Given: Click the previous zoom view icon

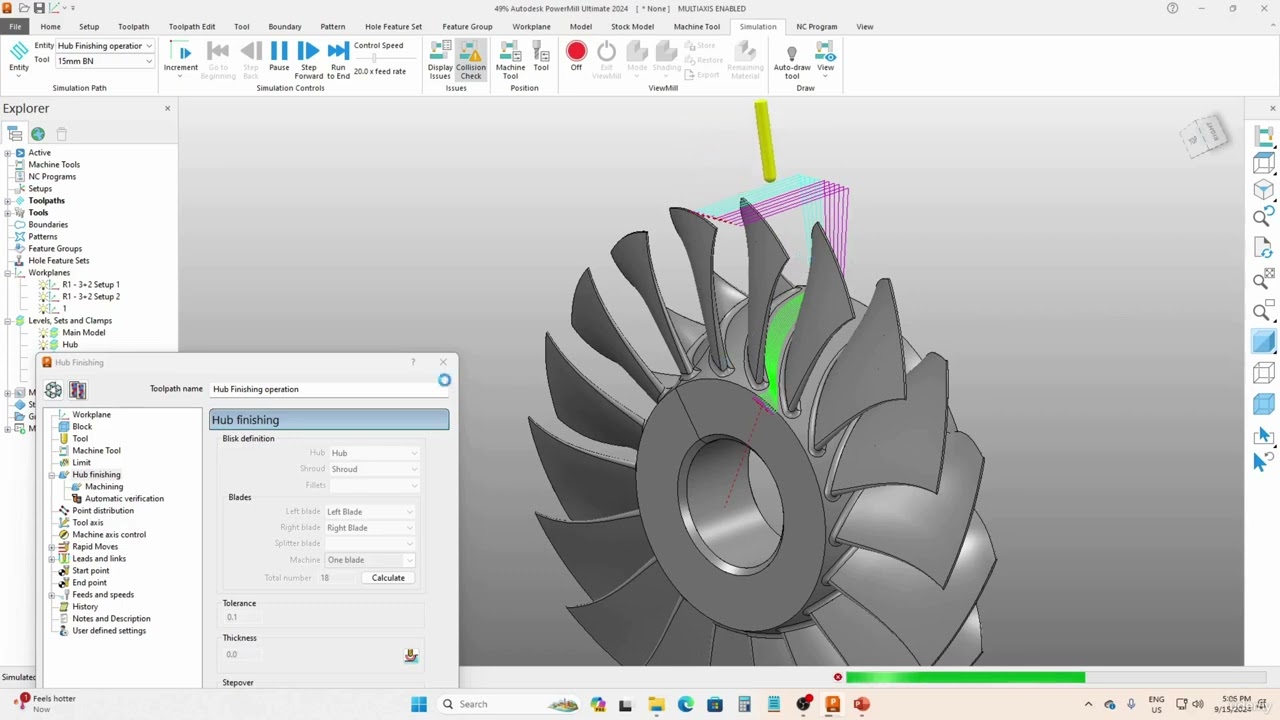Looking at the screenshot, I should point(1264,217).
